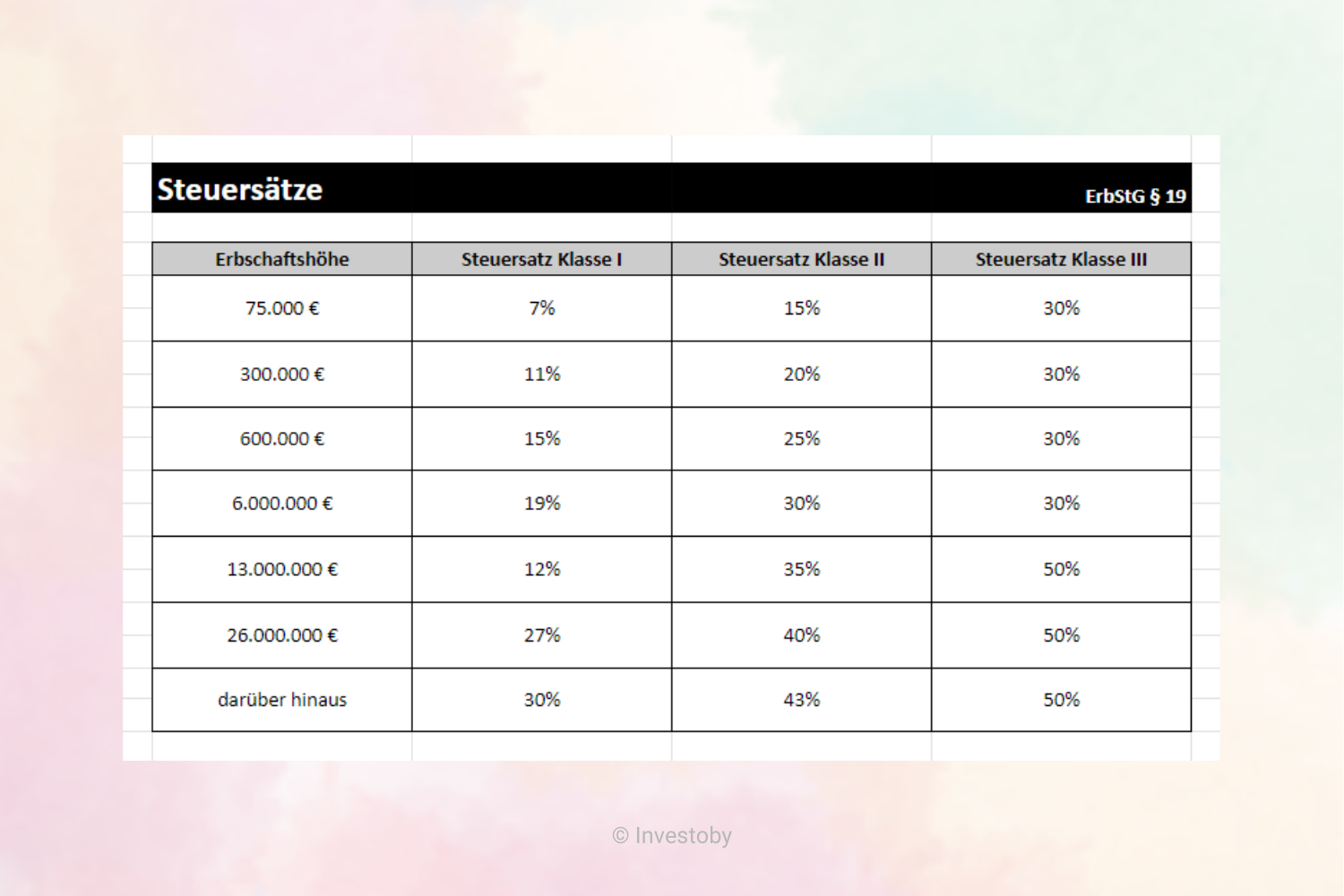Click the "Steuersätze" title heading
Viewport: 1344px width, 896px height.
click(239, 189)
